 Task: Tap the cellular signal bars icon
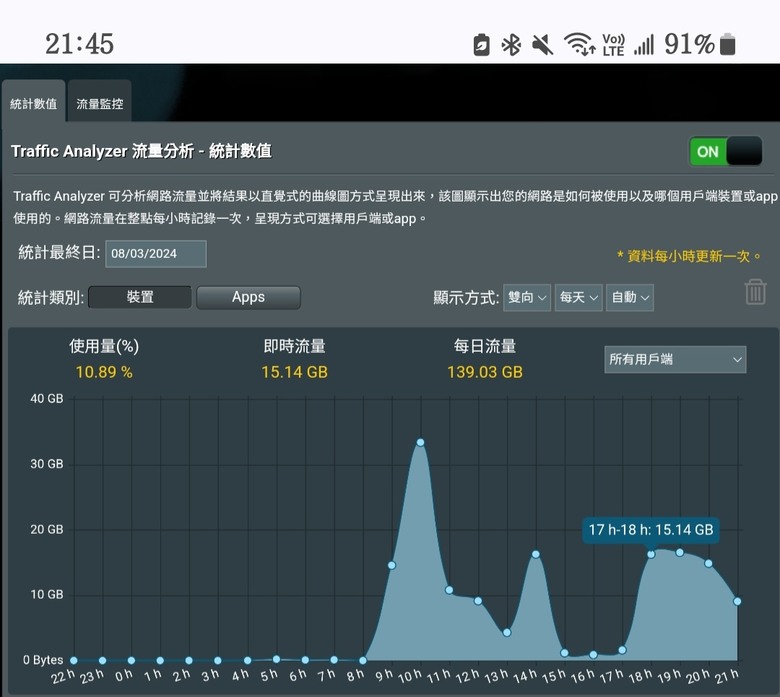pos(644,45)
